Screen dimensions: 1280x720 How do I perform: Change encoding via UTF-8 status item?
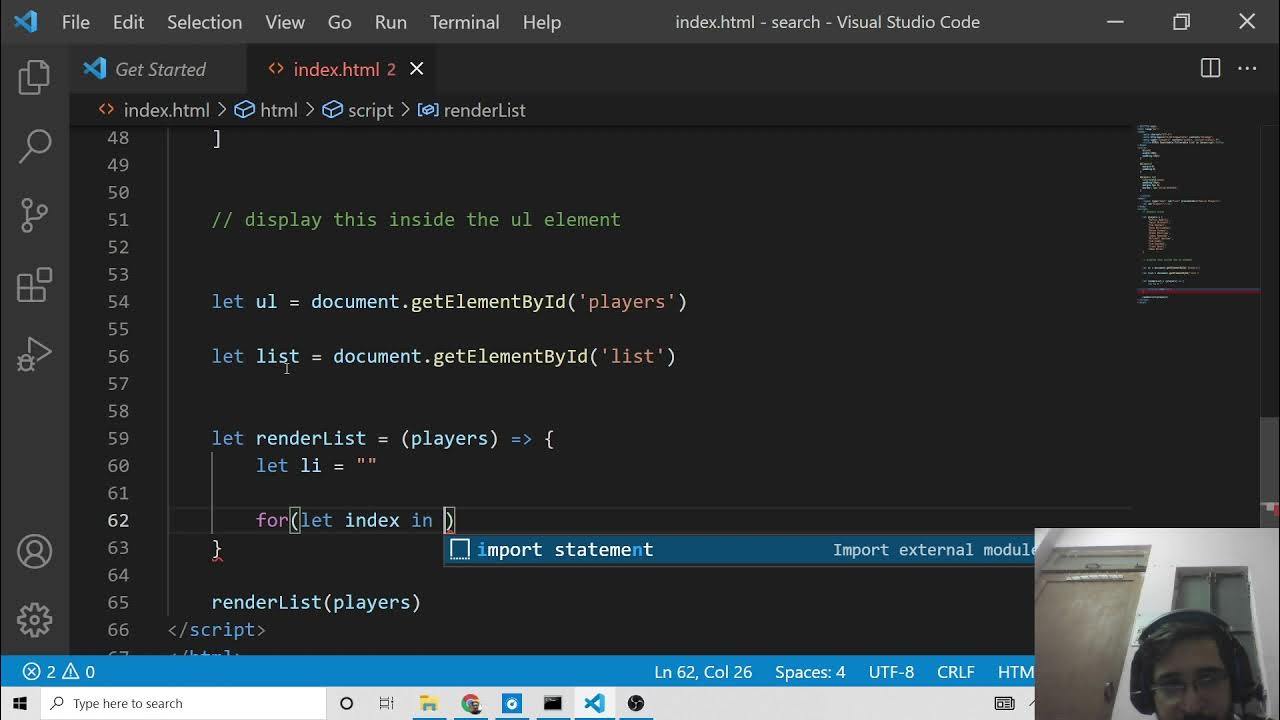point(891,672)
